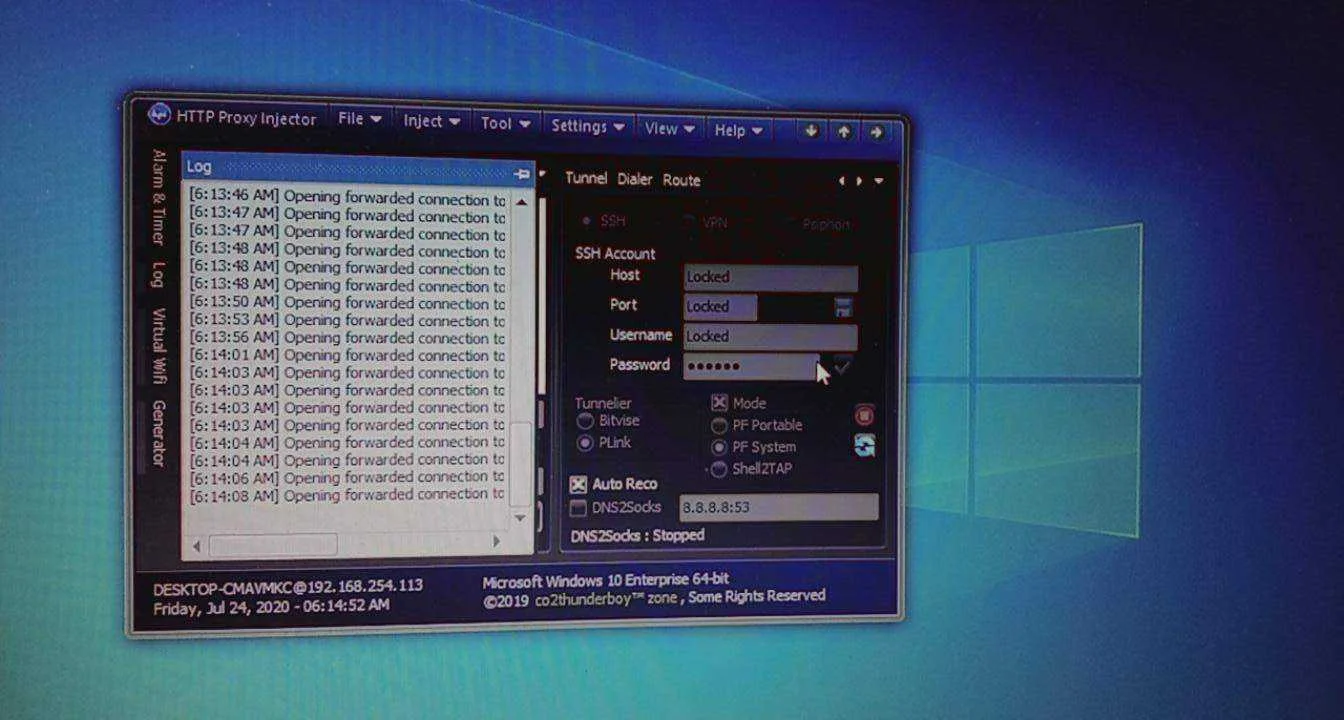Click the 'Tunnelier' group label
The image size is (1344, 720).
[603, 404]
